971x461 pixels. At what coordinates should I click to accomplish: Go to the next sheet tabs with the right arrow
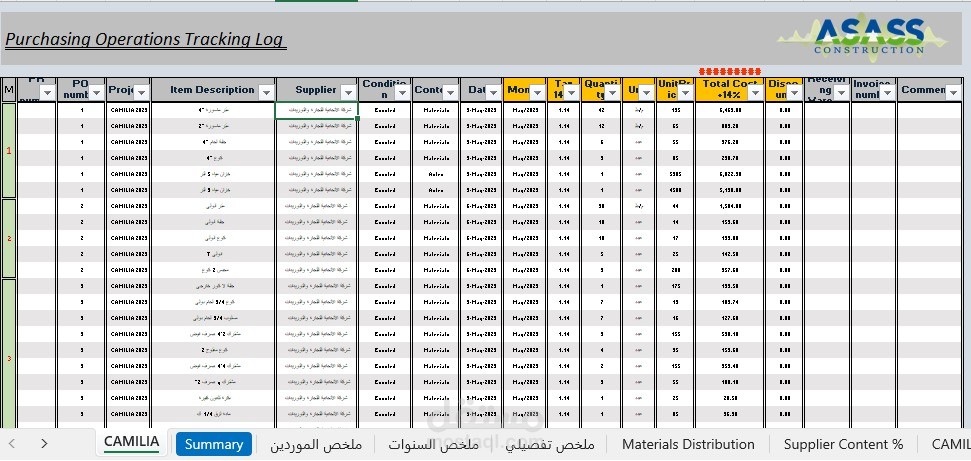tap(44, 444)
